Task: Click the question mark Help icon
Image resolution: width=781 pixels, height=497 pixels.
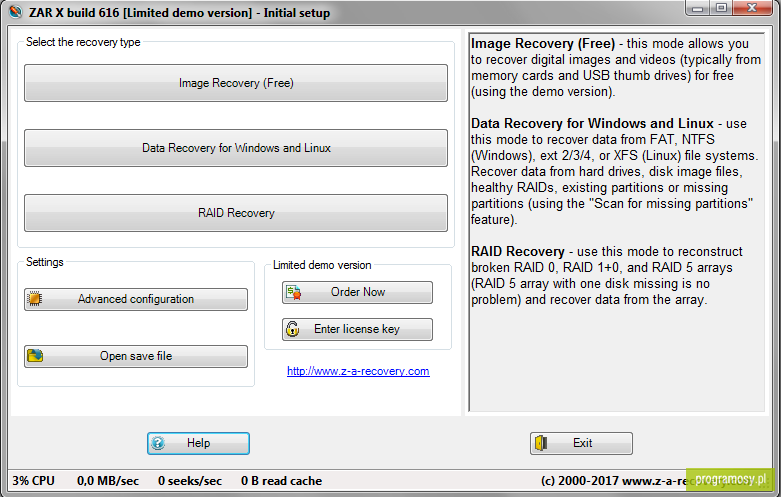Action: [158, 443]
